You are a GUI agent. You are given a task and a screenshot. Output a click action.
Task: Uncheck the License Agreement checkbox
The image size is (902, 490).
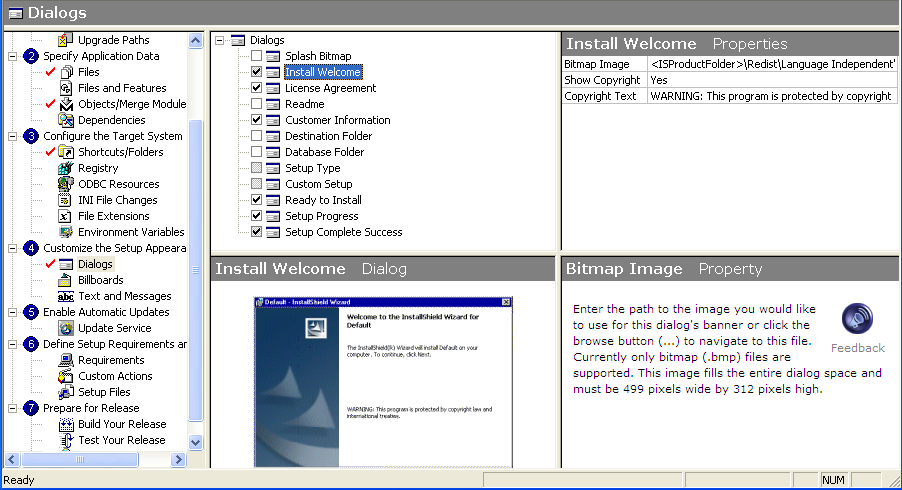tap(257, 88)
